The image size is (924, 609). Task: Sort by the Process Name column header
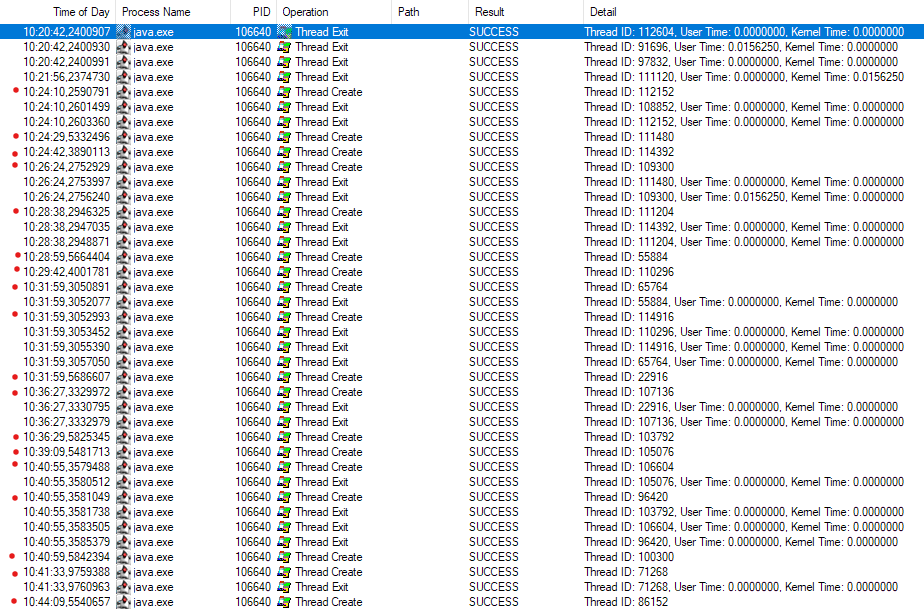tap(156, 12)
